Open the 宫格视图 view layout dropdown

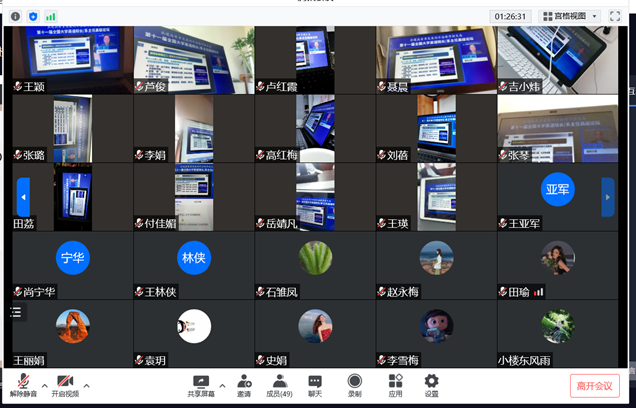click(570, 17)
